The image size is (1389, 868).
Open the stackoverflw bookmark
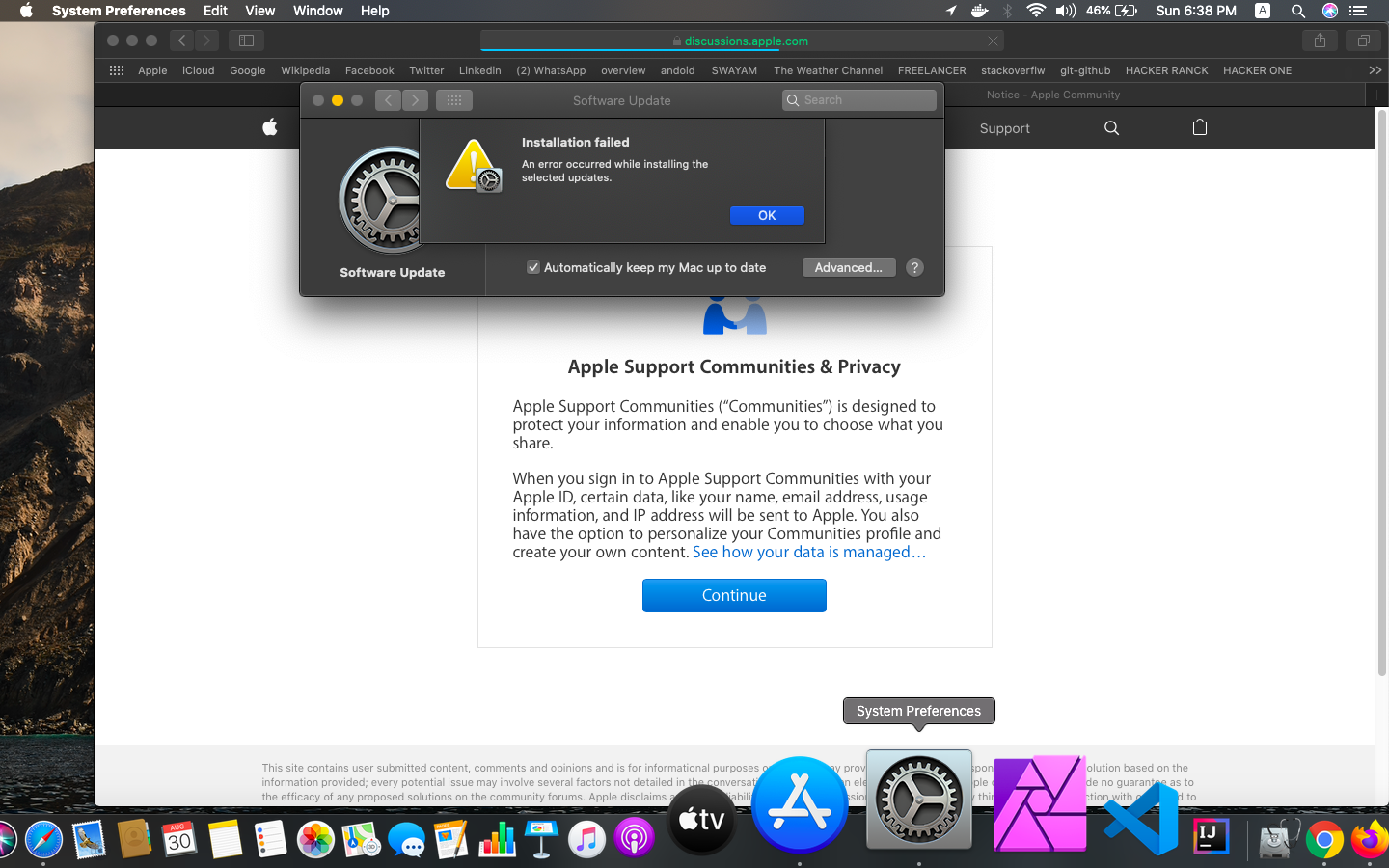[x=1013, y=70]
